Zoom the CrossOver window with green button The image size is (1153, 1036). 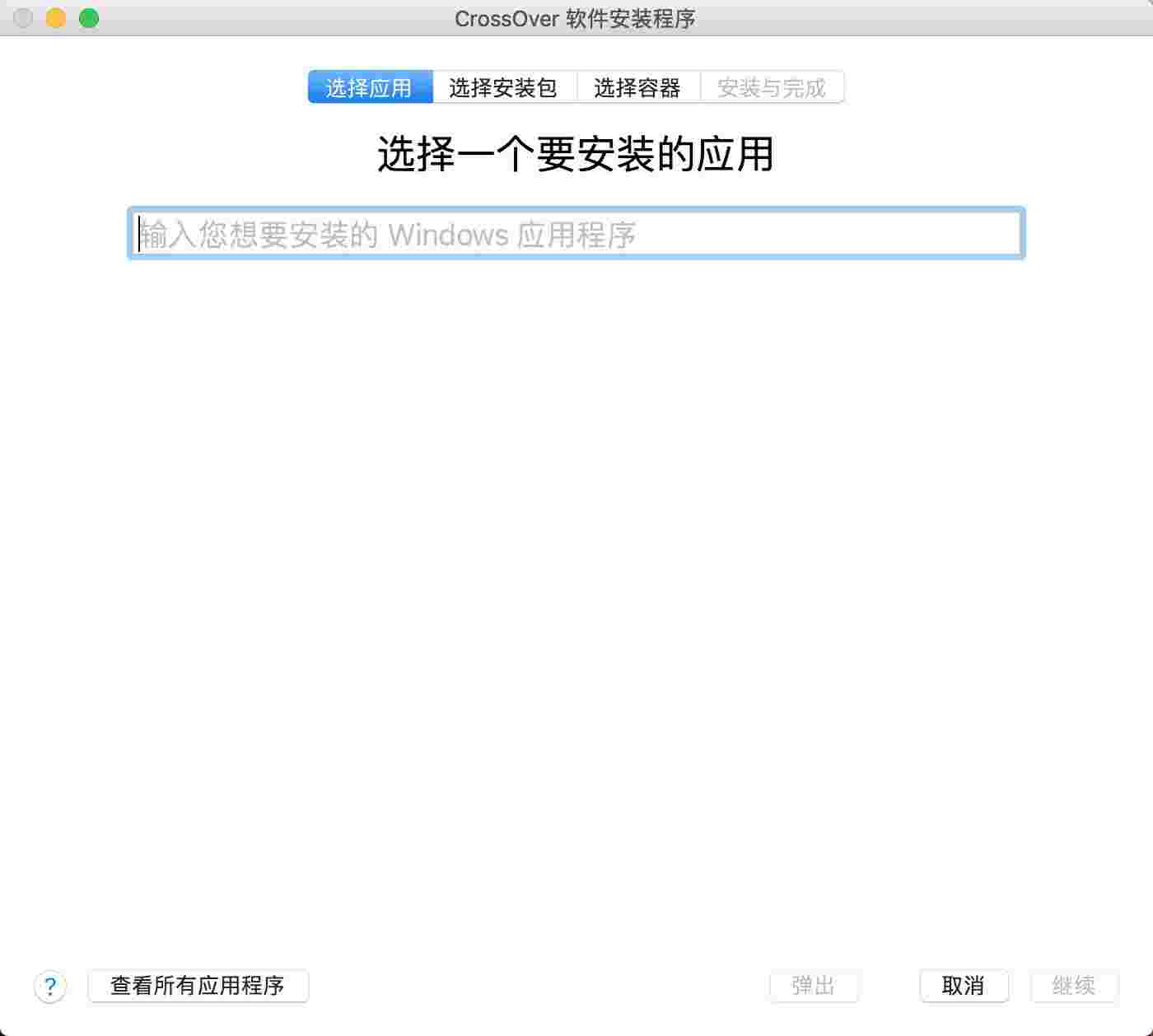pos(89,18)
